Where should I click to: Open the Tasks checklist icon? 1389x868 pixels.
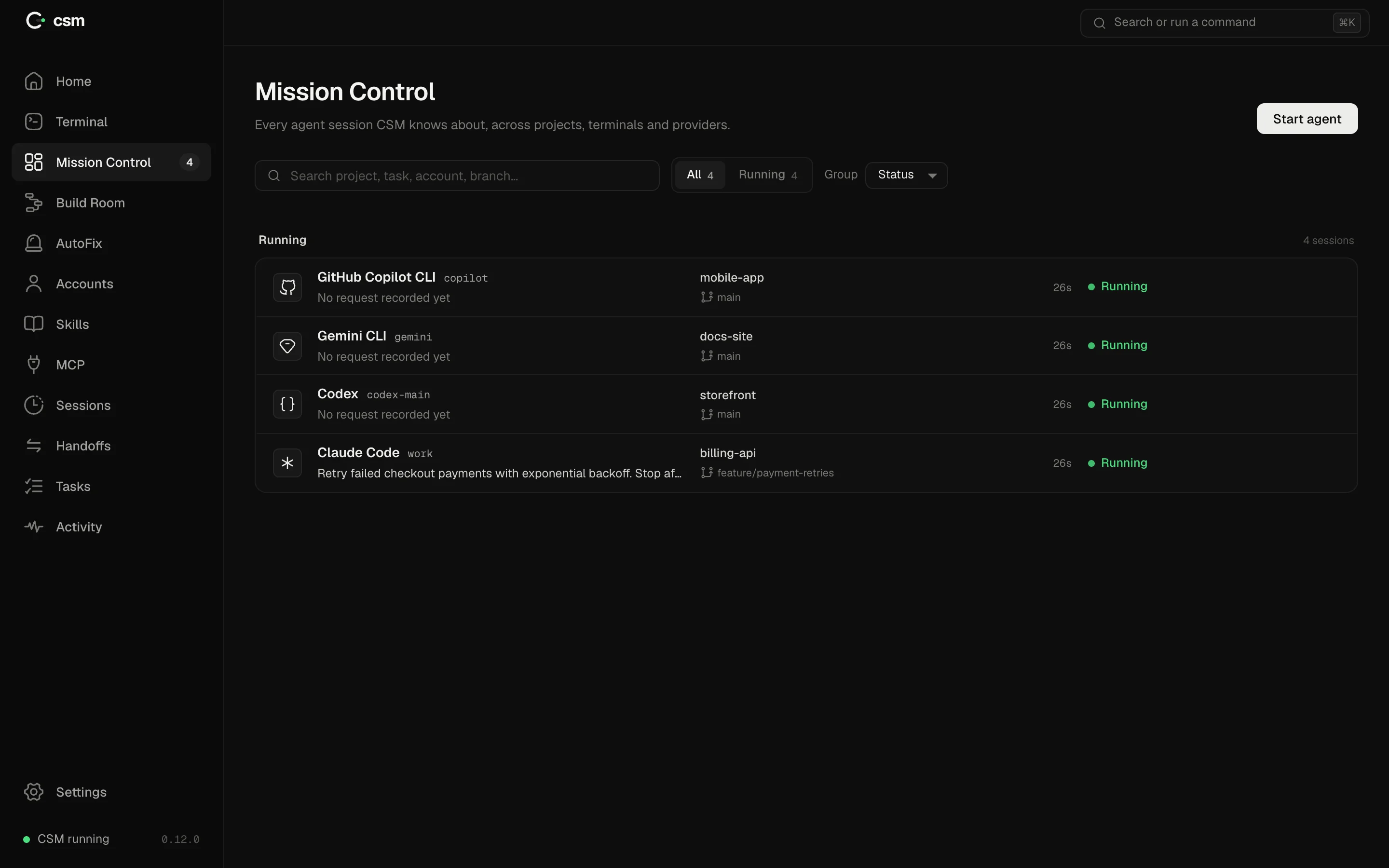tap(33, 486)
